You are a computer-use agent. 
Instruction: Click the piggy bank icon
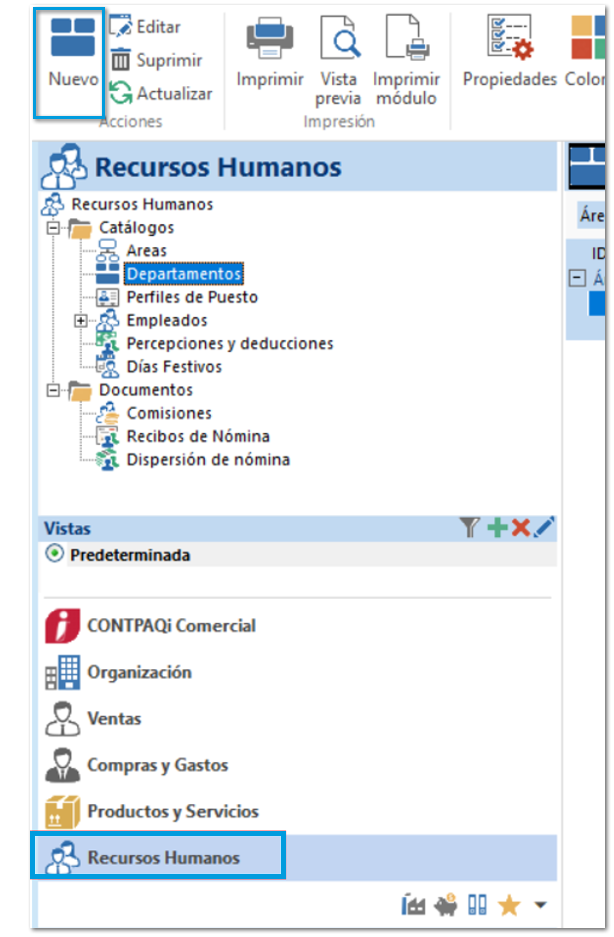tap(445, 907)
